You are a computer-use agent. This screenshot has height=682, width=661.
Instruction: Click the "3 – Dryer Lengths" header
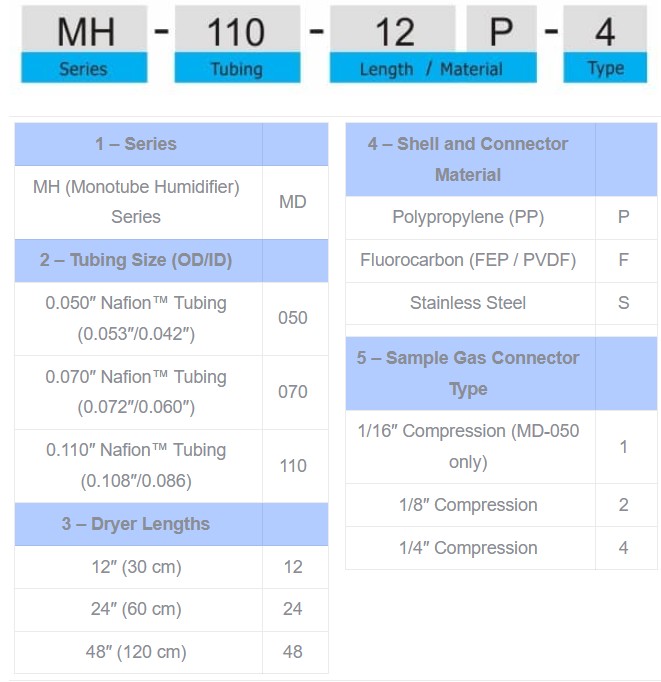point(137,524)
